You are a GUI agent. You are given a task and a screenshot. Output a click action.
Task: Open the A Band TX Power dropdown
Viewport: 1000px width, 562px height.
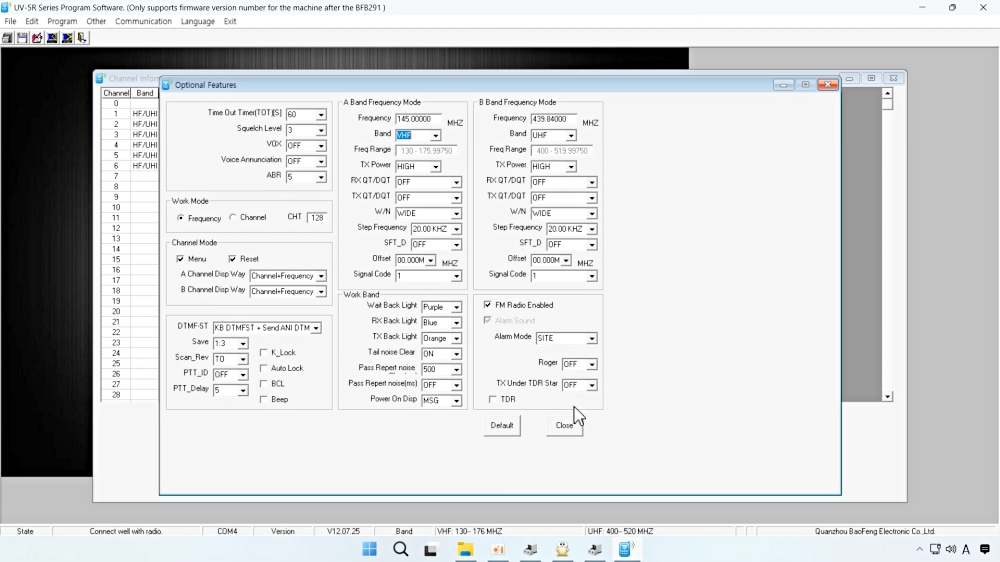coord(436,166)
